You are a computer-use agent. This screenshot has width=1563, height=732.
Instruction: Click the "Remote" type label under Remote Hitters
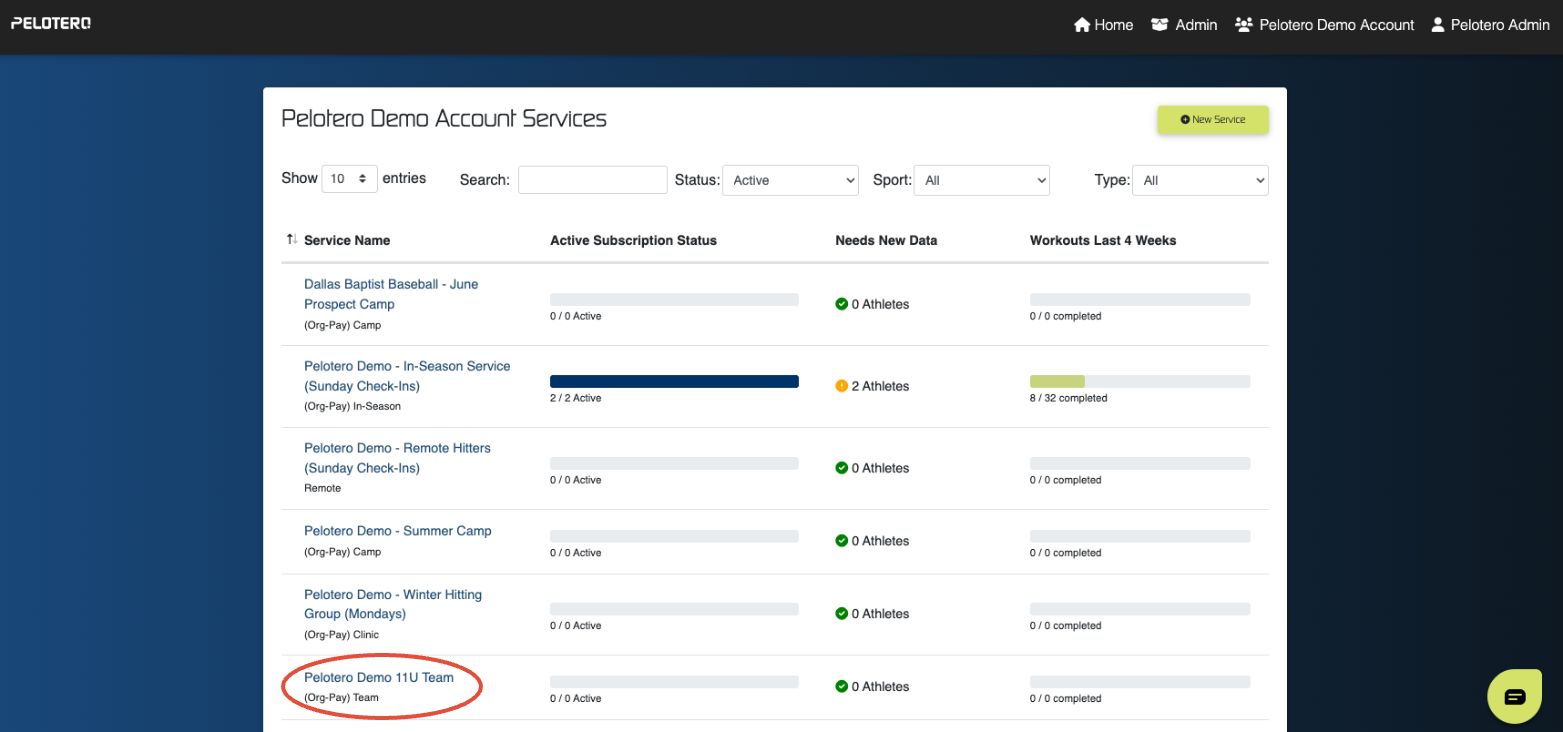[x=322, y=488]
